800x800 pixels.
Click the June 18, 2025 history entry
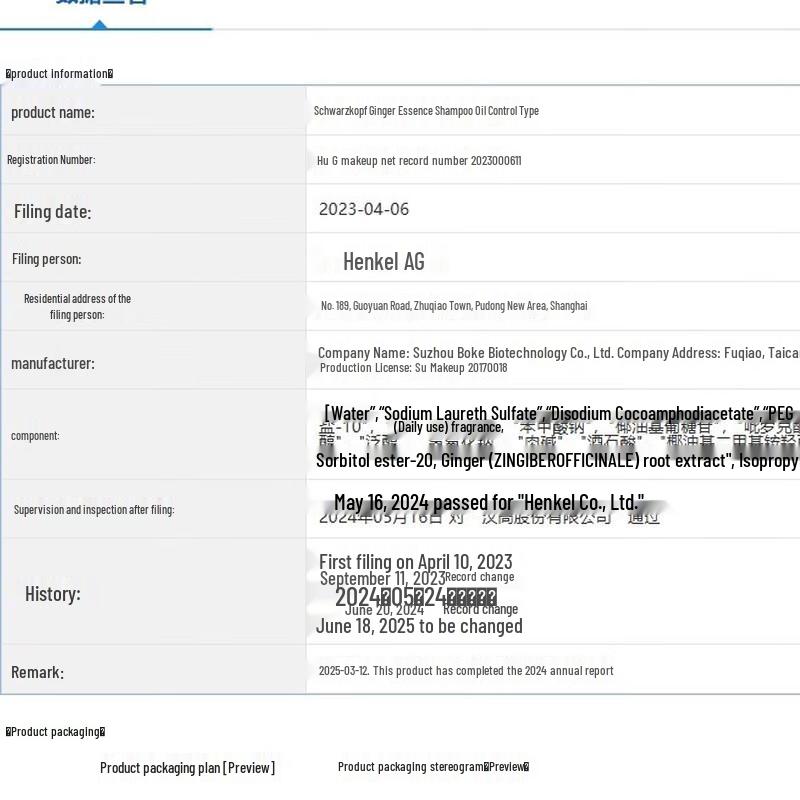(419, 626)
